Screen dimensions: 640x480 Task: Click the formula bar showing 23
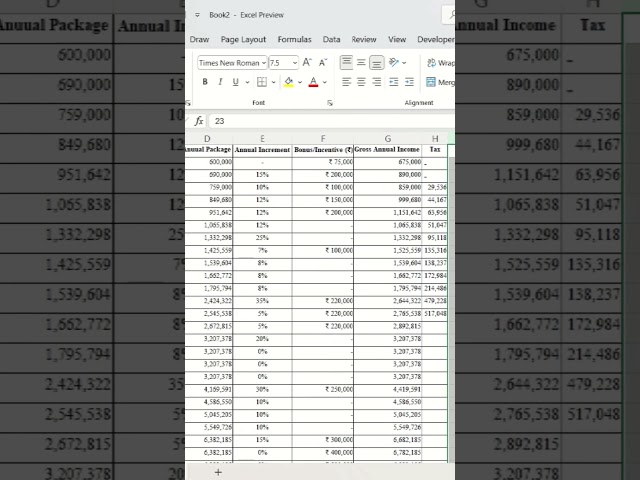coord(331,121)
